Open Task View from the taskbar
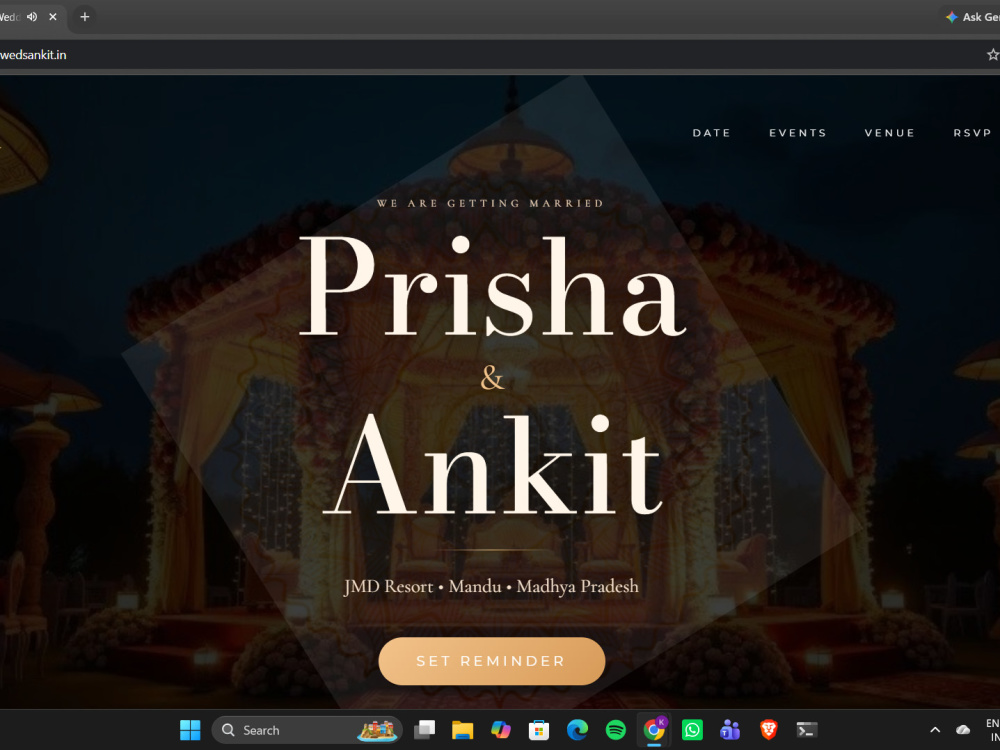 [x=424, y=730]
